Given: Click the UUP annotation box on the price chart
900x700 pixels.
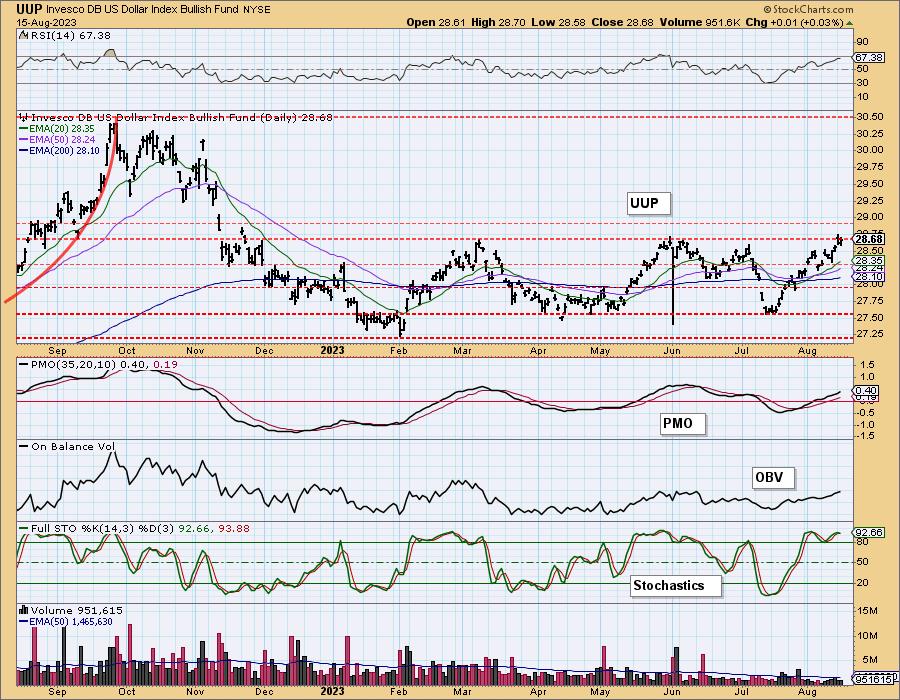Looking at the screenshot, I should pos(649,203).
